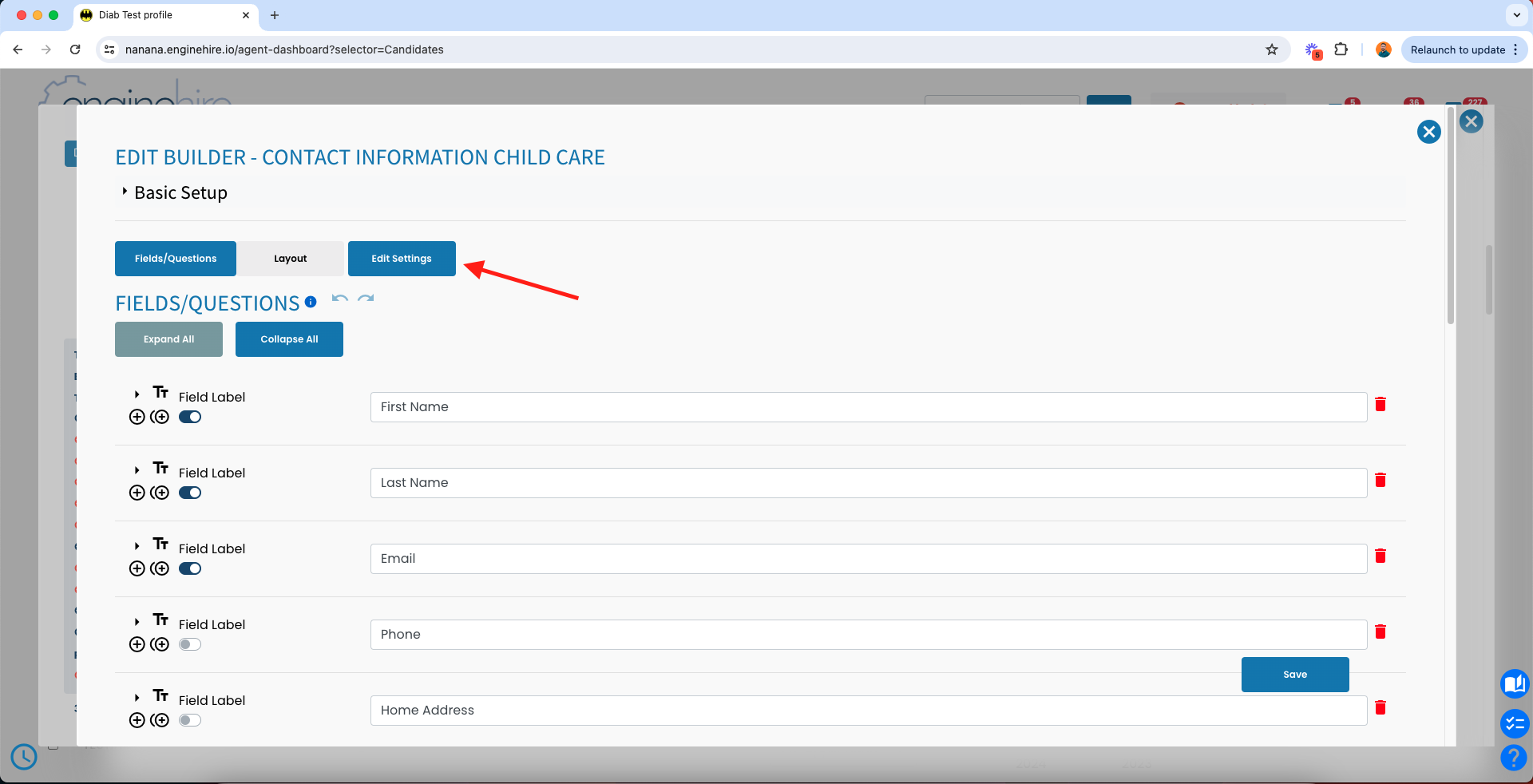
Task: Select the Diab Test profile browser tab
Action: [166, 15]
